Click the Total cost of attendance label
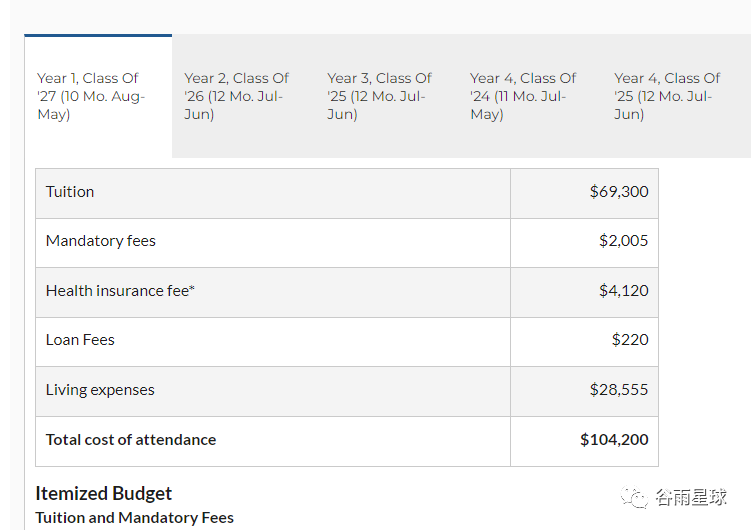The height and width of the screenshot is (530, 751). pyautogui.click(x=131, y=440)
